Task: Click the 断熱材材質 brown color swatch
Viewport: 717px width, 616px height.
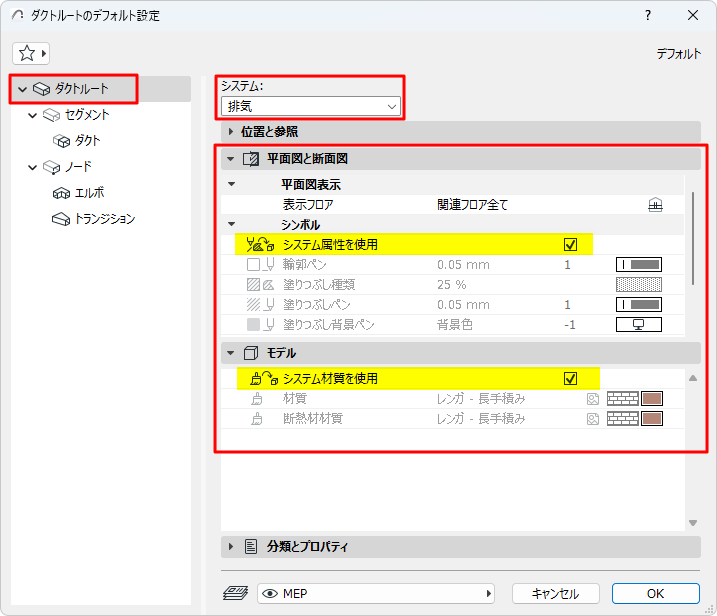Action: point(652,419)
